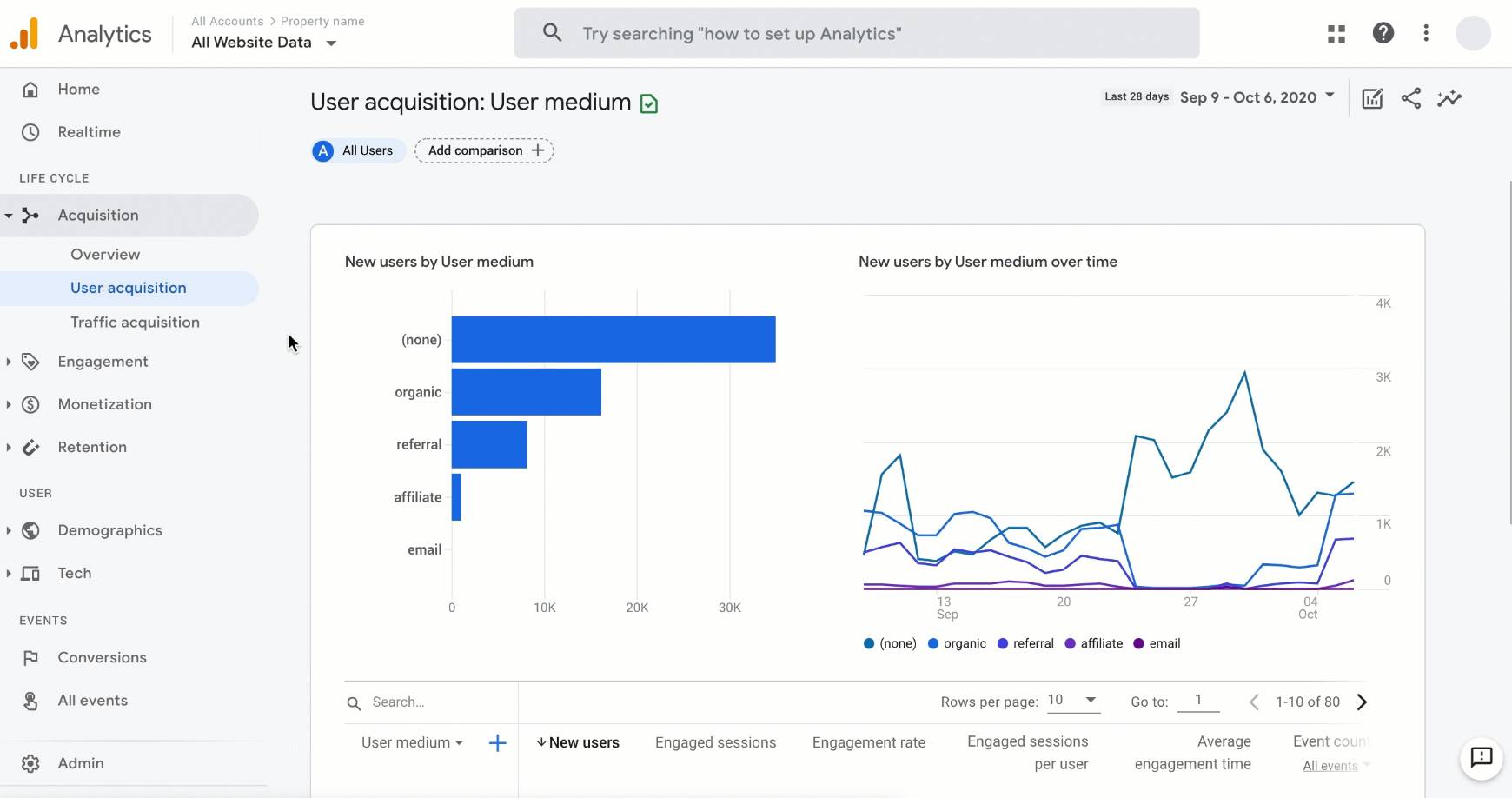
Task: Open the Google apps grid launcher
Action: tap(1336, 33)
